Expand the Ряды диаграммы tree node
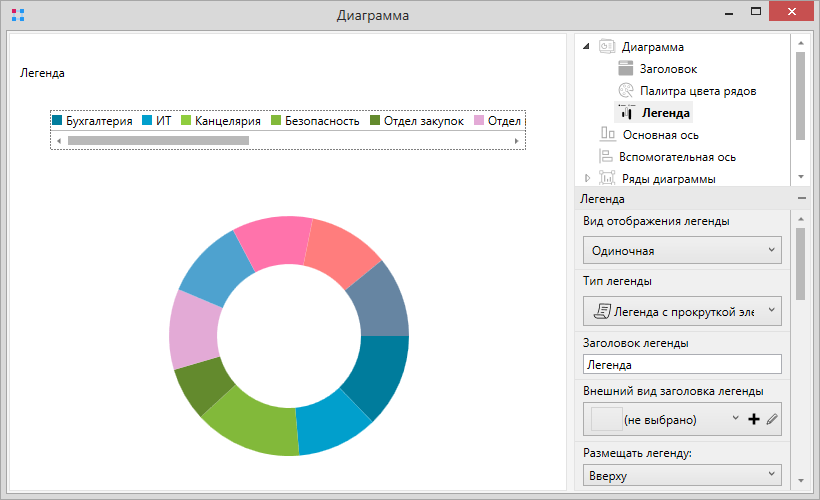The width and height of the screenshot is (820, 500). [587, 178]
